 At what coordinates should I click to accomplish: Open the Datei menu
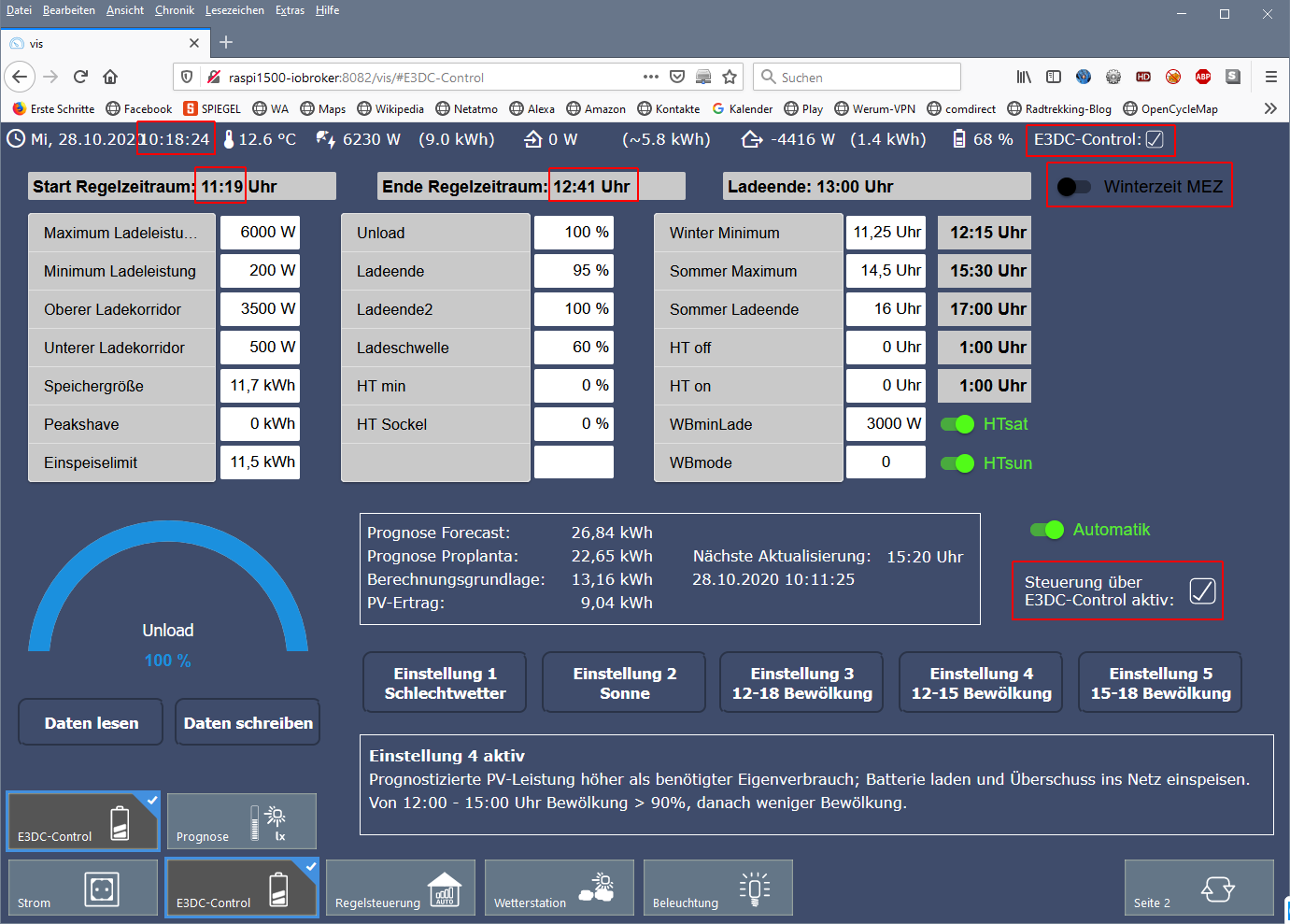point(19,10)
